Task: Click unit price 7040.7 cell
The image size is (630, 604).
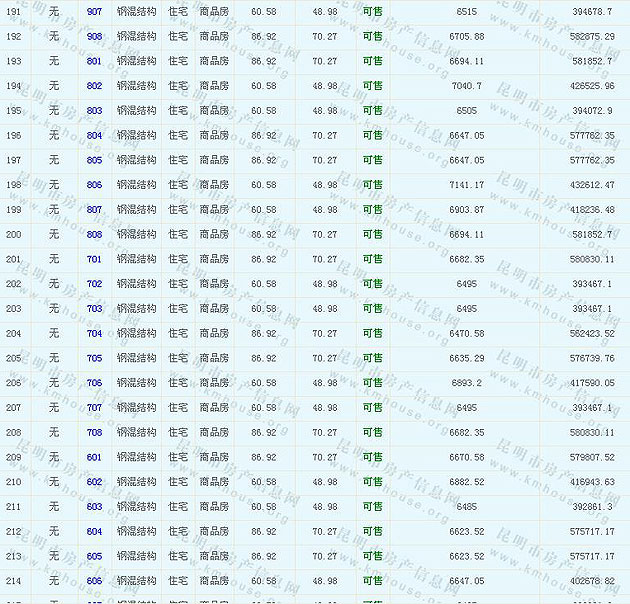Action: click(466, 86)
